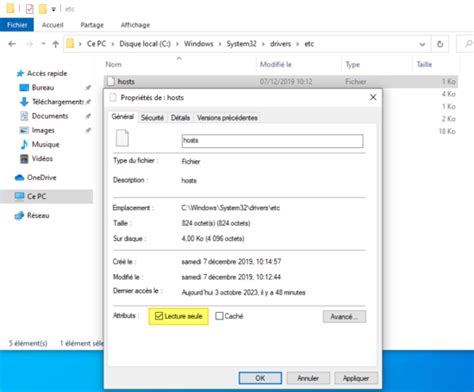Open the Versions précédentes tab

coord(227,118)
